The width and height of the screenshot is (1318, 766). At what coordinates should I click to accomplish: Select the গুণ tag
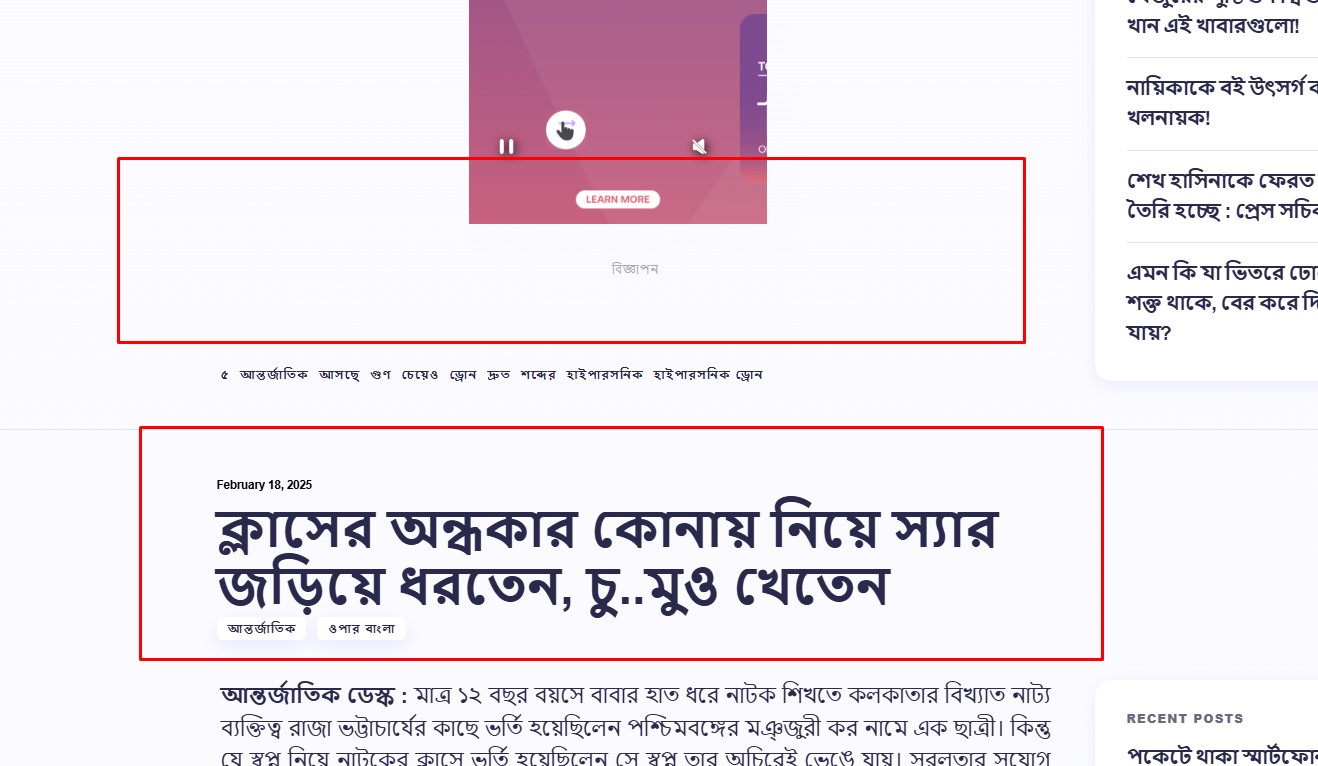click(x=380, y=375)
